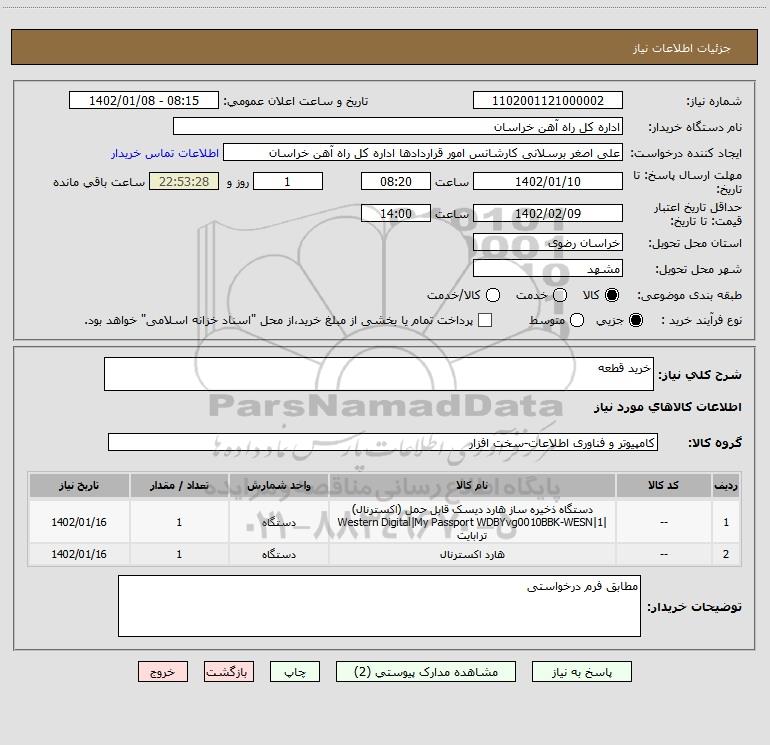Click the remaining time 22:53:28 field
This screenshot has height=745, width=770.
pos(184,181)
